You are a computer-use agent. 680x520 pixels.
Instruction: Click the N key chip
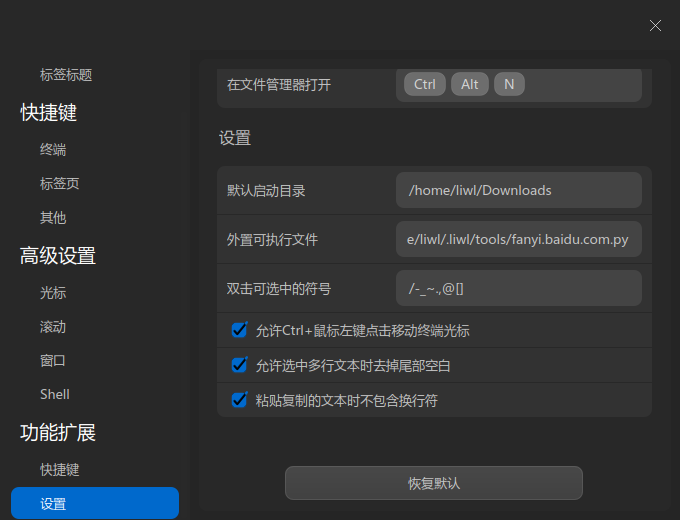[x=509, y=84]
